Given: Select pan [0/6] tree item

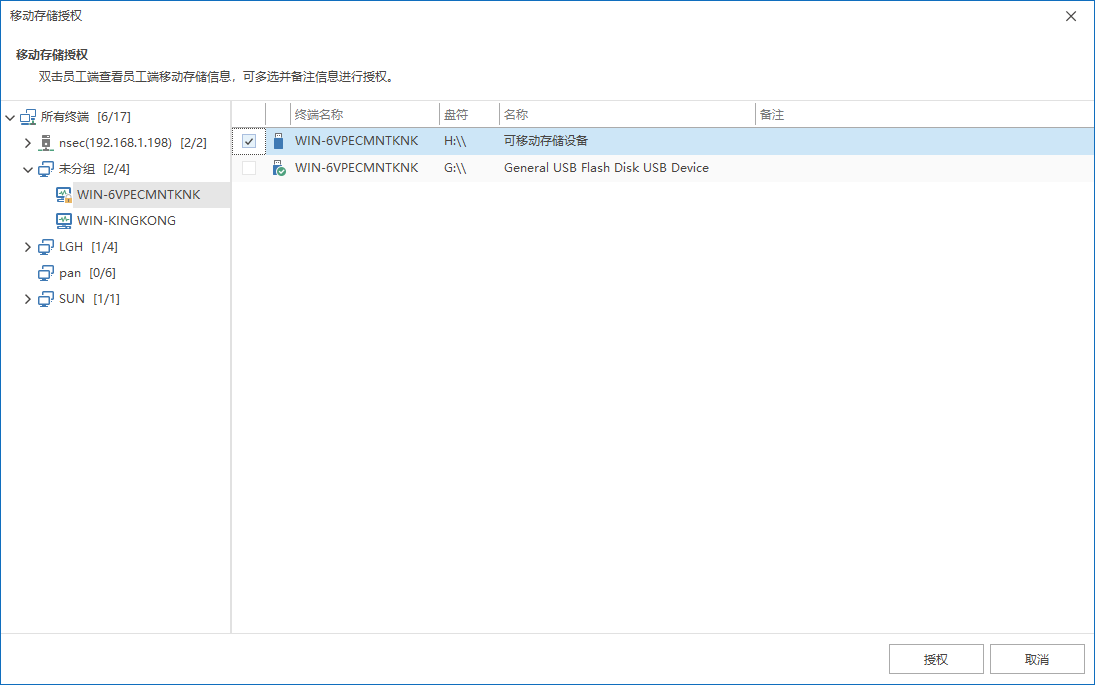Looking at the screenshot, I should pos(87,273).
